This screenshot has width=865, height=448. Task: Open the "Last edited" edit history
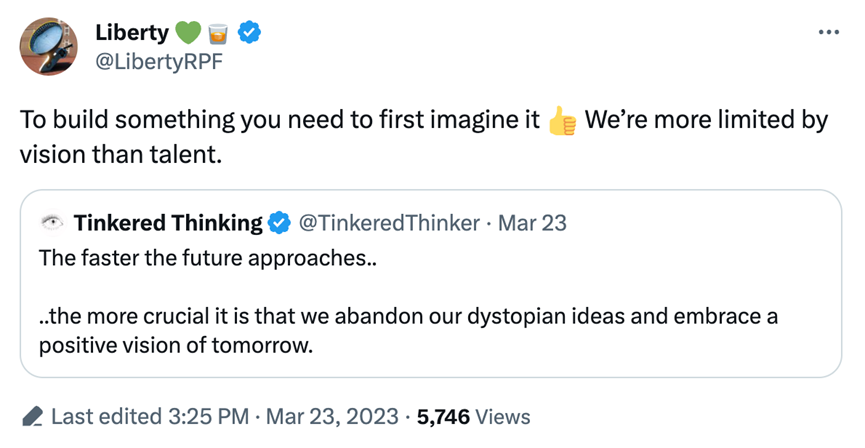(x=108, y=416)
